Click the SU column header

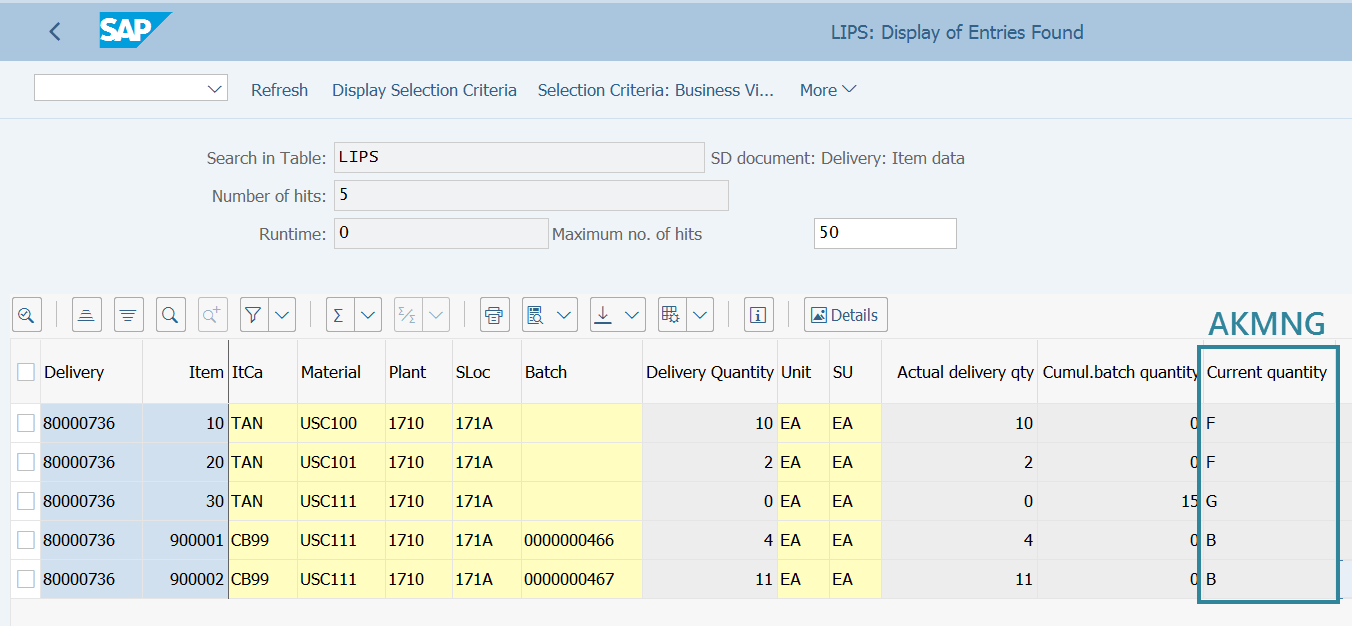click(x=855, y=372)
